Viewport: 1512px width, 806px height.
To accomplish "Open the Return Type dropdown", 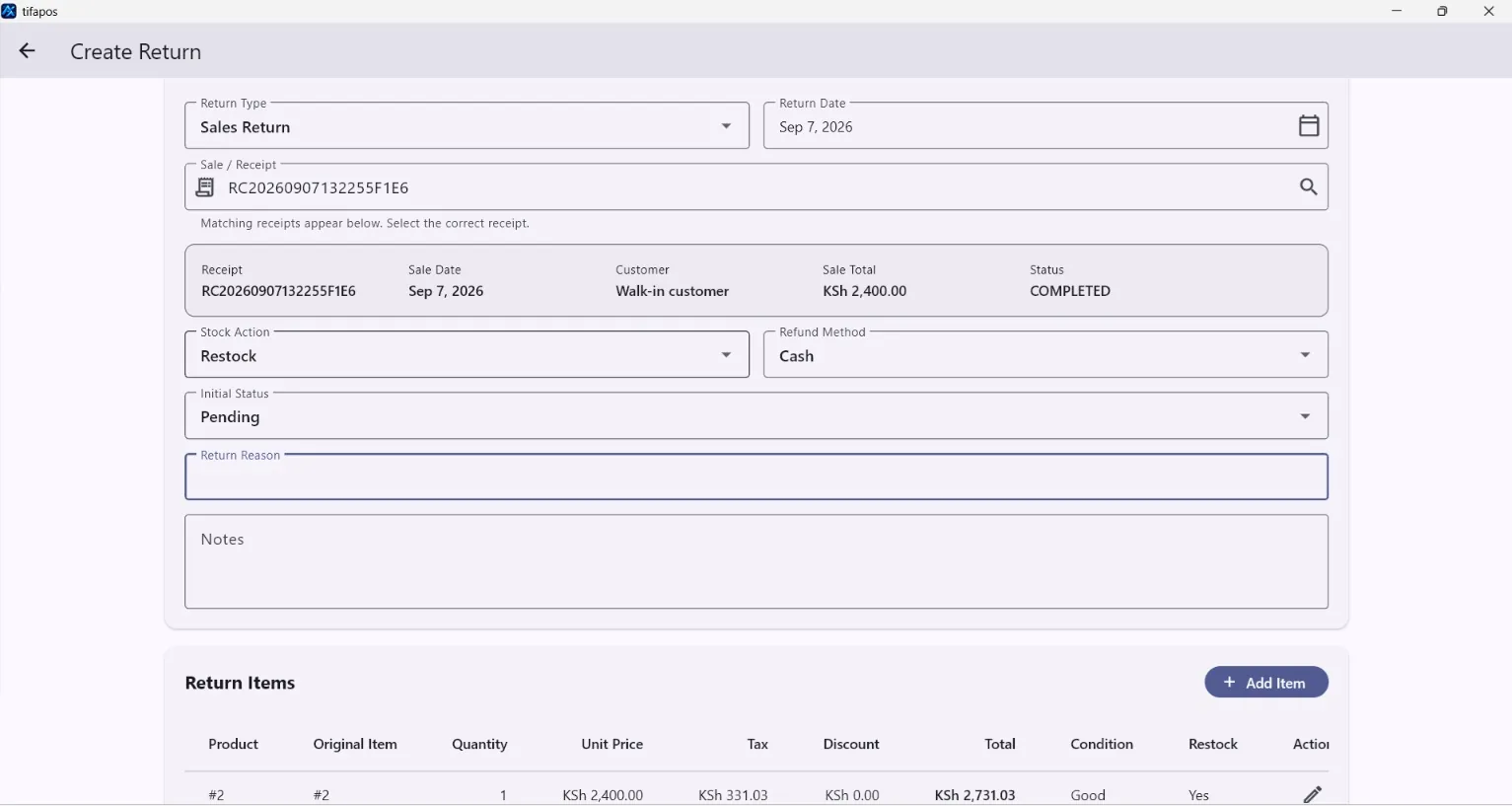I will click(x=467, y=126).
